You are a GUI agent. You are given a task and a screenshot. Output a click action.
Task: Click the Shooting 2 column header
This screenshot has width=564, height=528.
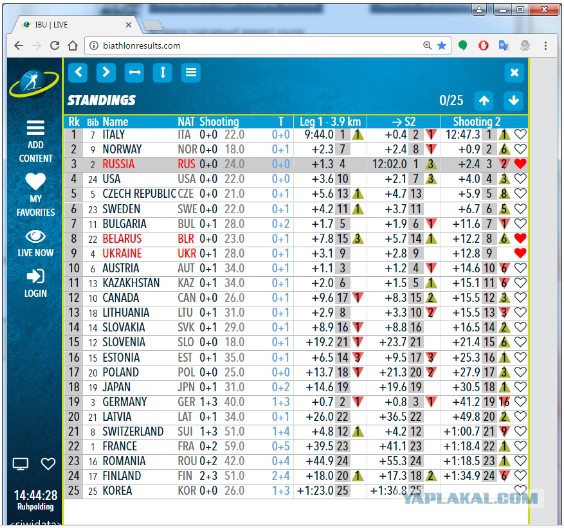point(477,122)
